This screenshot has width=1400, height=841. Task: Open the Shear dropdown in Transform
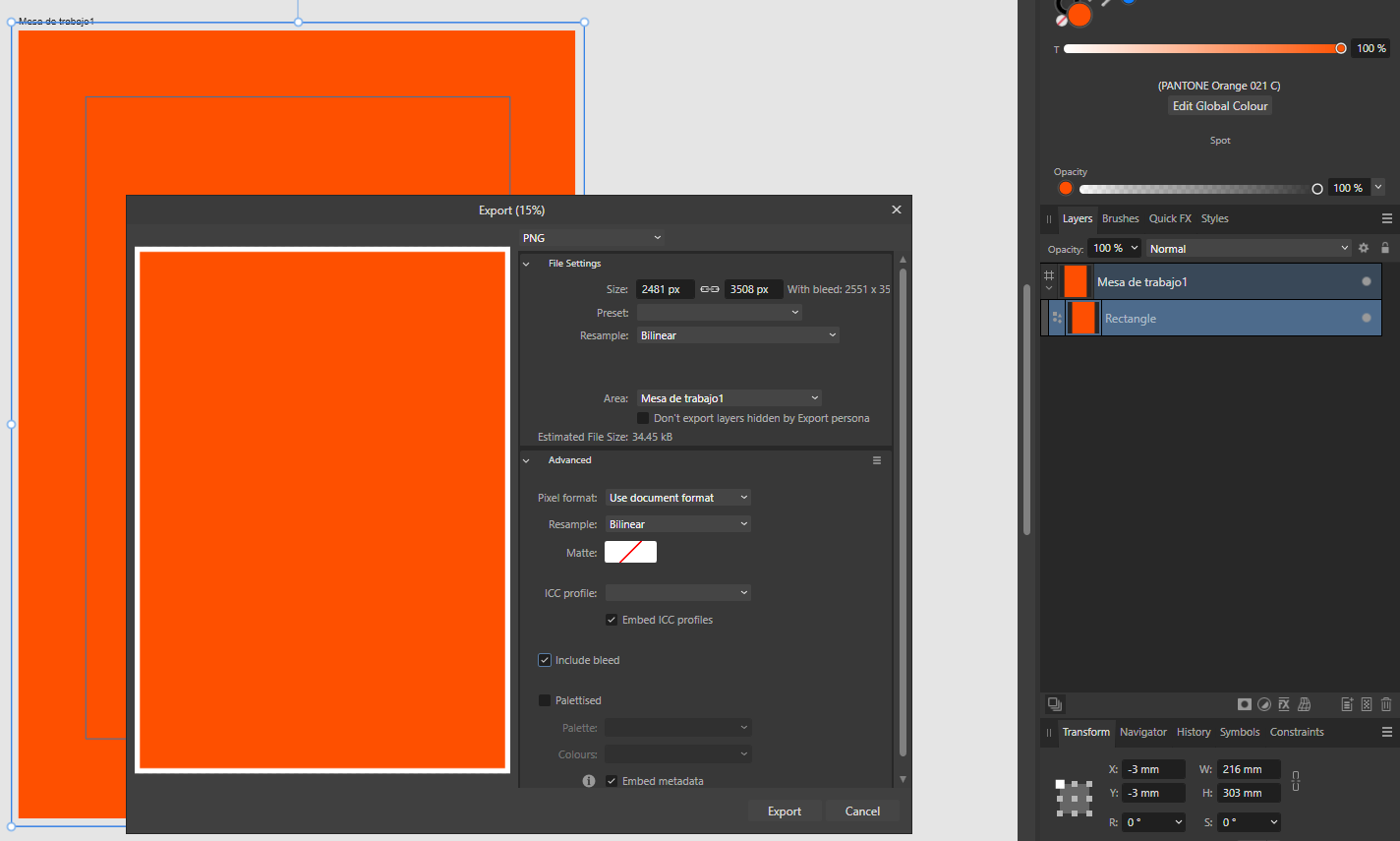1274,822
